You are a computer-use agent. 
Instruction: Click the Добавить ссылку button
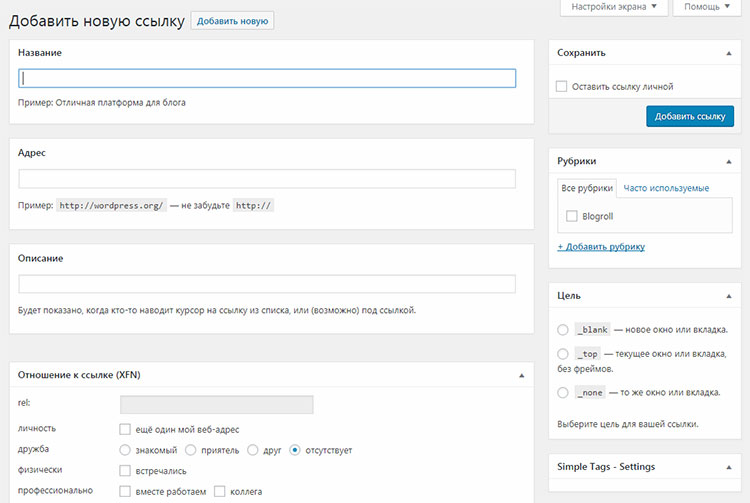point(690,116)
